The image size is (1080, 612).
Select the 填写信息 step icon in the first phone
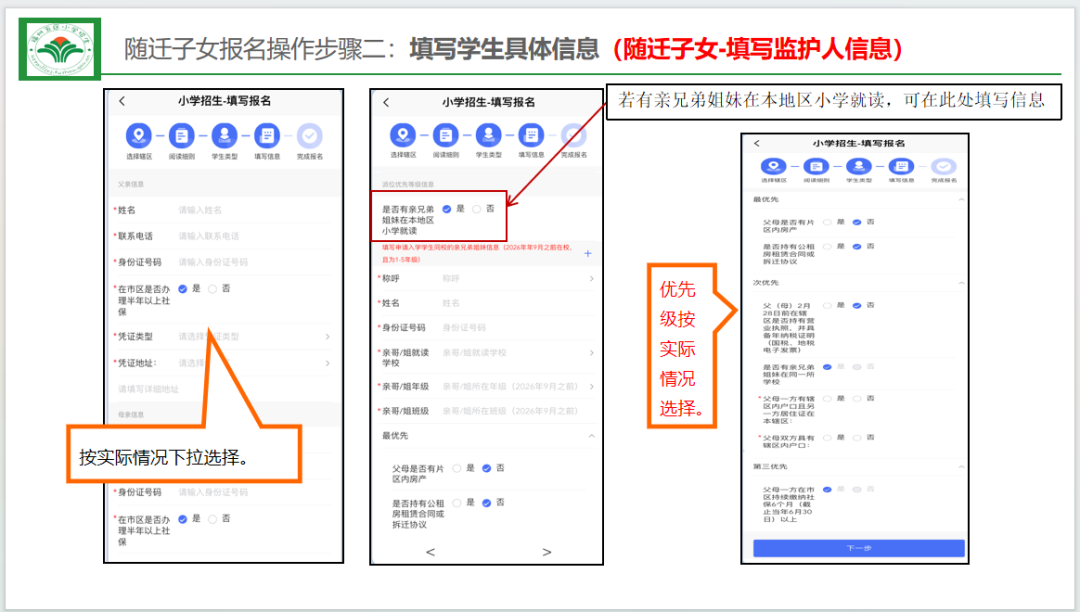tap(267, 136)
